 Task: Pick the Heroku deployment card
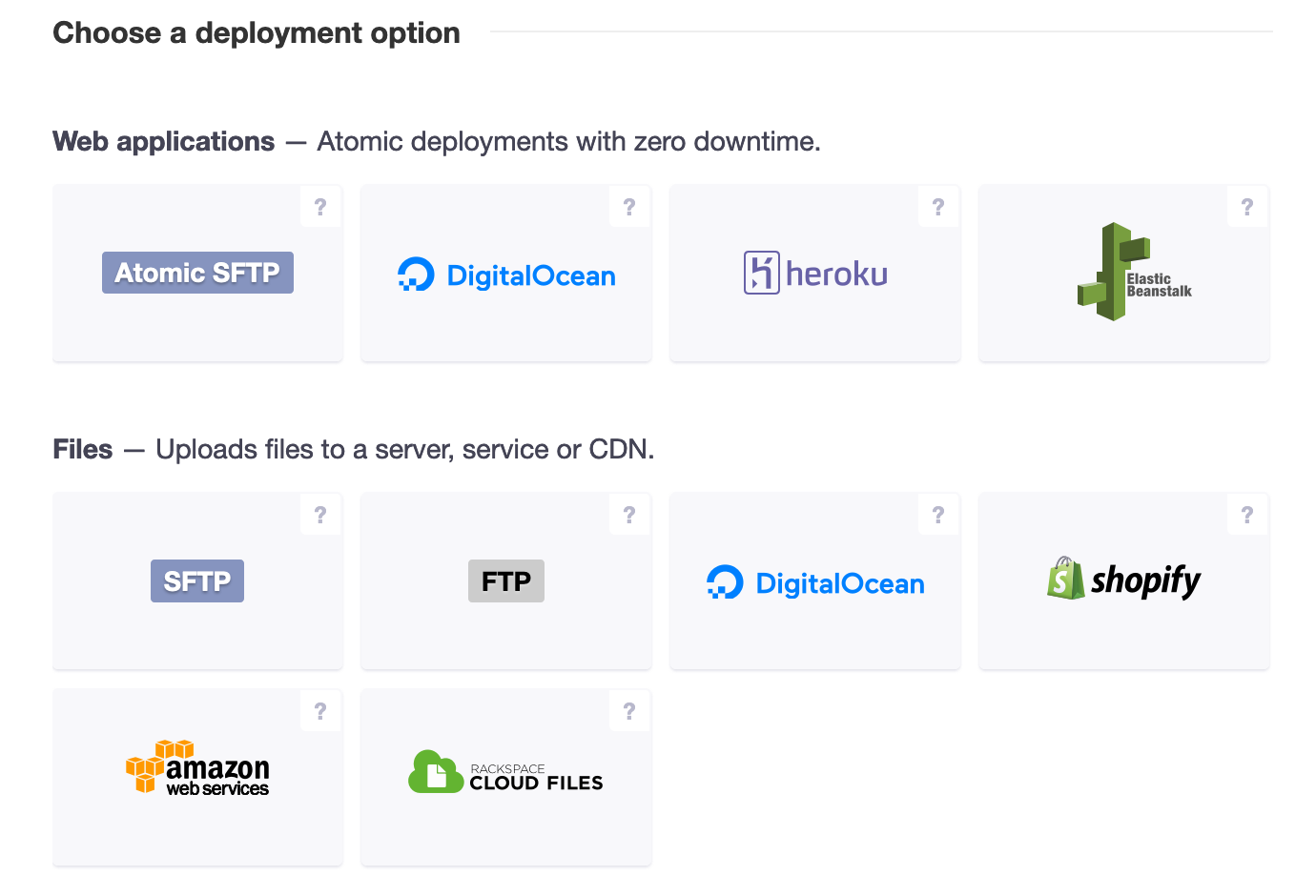[815, 274]
